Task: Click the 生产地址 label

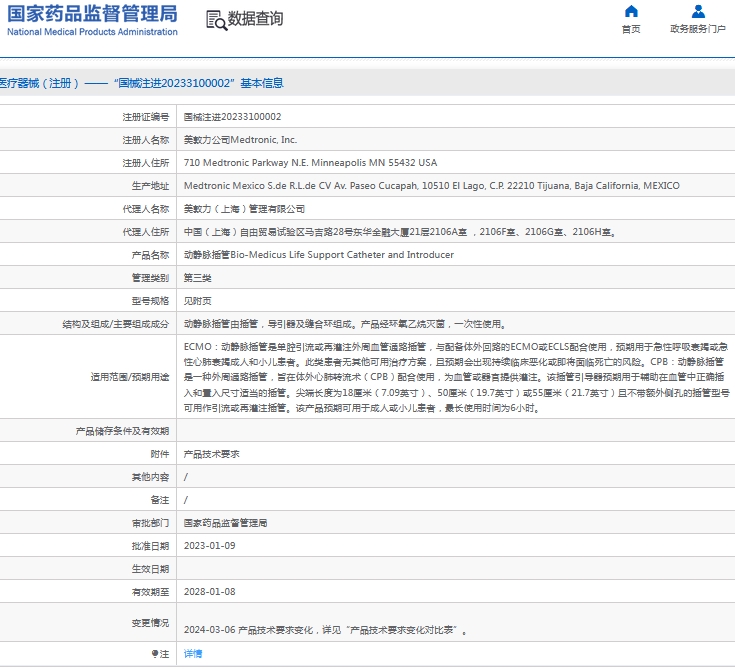Action: pos(150,186)
